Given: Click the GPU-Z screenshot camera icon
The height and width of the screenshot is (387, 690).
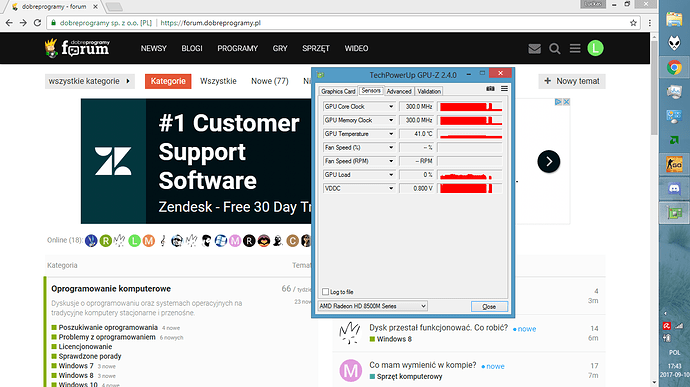Looking at the screenshot, I should [490, 88].
